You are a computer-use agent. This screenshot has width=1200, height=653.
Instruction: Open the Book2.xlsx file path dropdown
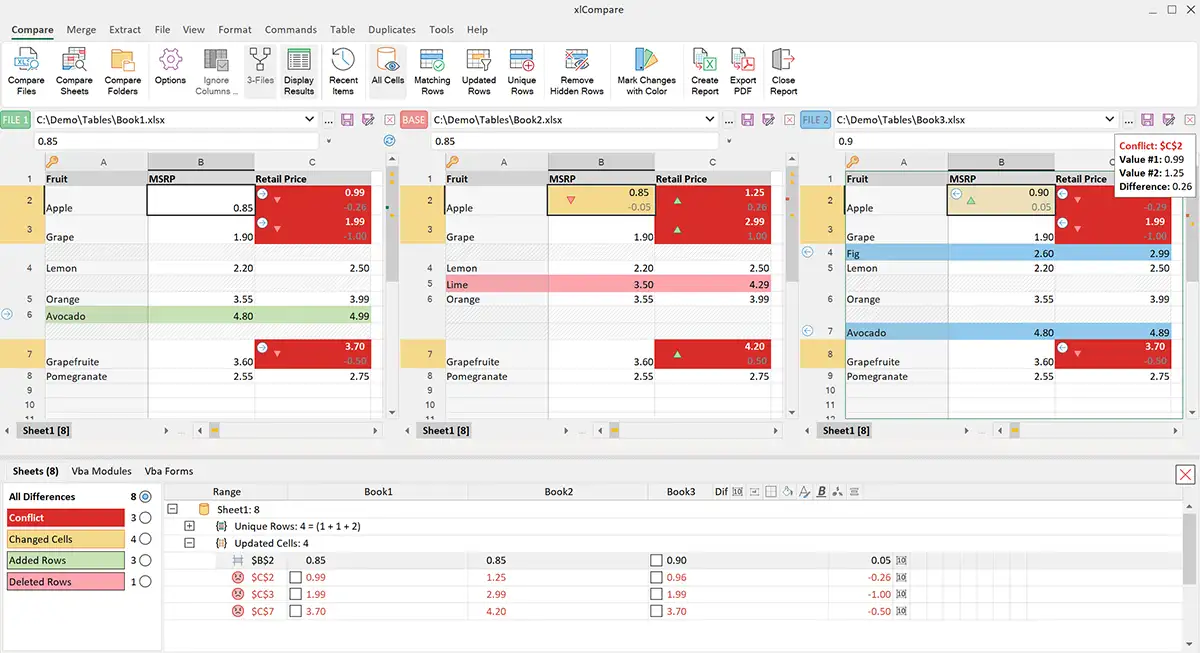711,119
